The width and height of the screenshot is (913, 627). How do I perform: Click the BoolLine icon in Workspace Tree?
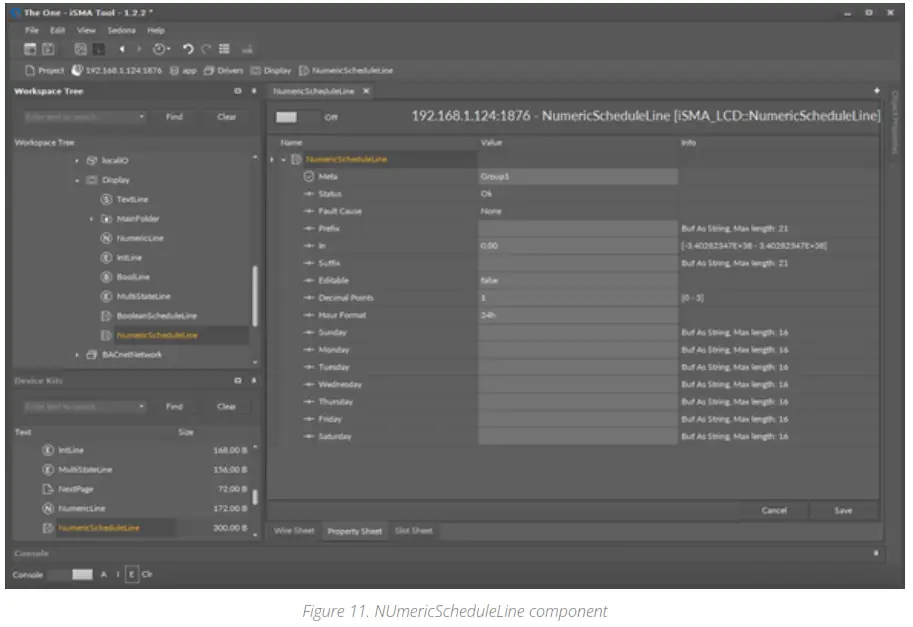(105, 277)
